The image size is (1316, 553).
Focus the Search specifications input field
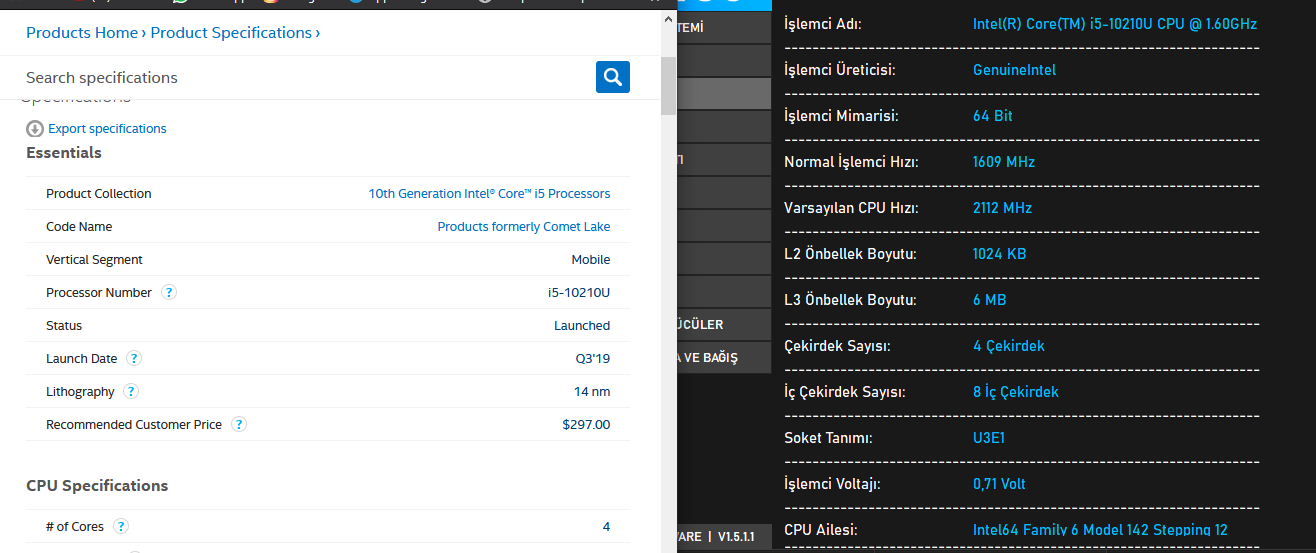[300, 78]
